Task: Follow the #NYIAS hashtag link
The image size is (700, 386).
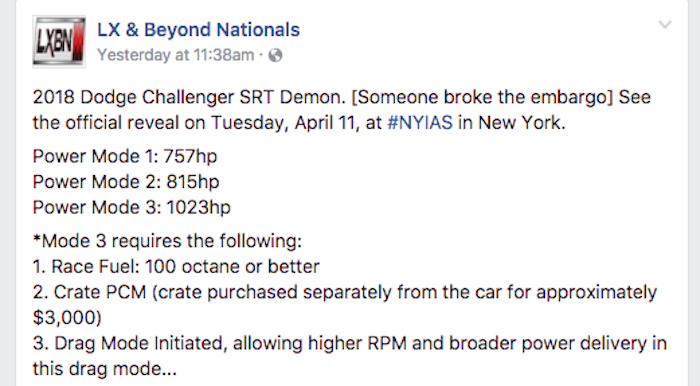Action: [420, 123]
